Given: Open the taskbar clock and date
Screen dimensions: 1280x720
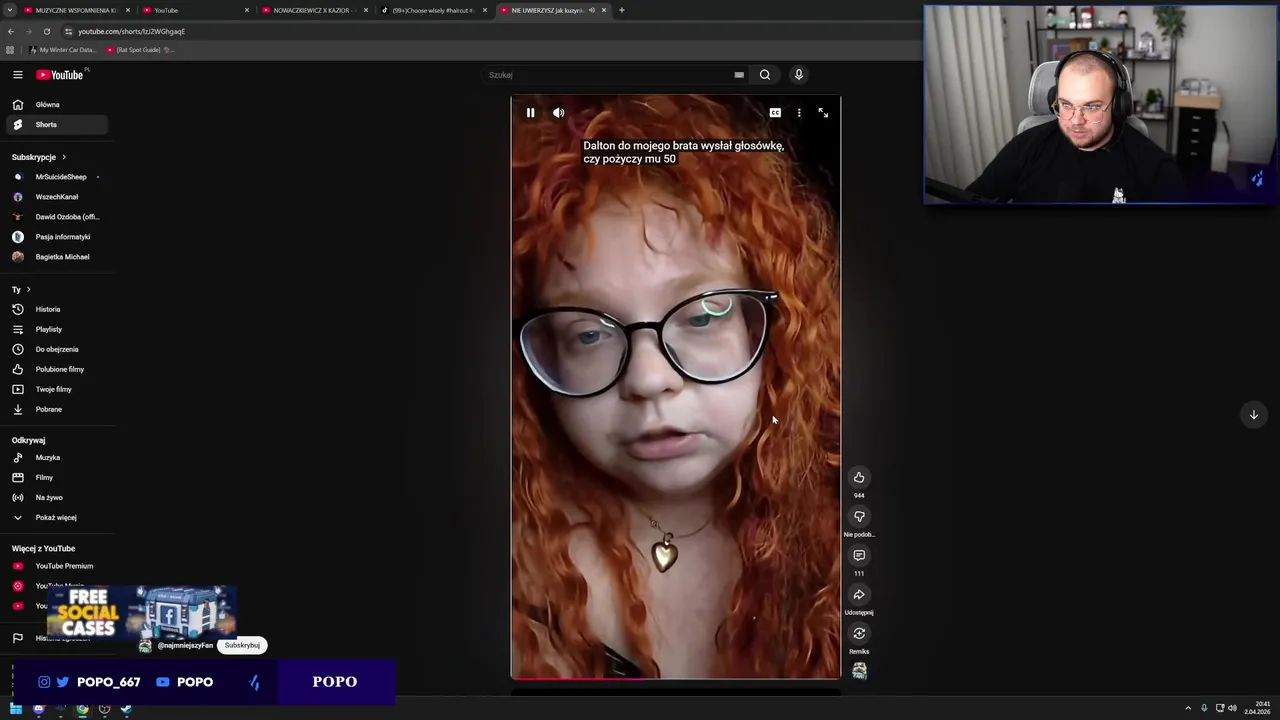Looking at the screenshot, I should coord(1257,708).
